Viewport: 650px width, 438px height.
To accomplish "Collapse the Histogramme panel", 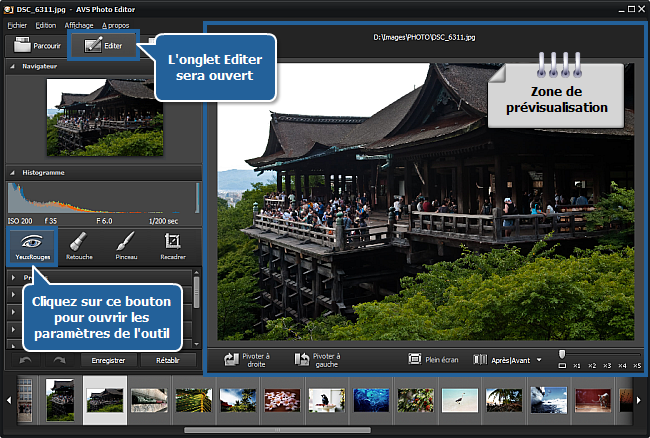I will [x=12, y=173].
